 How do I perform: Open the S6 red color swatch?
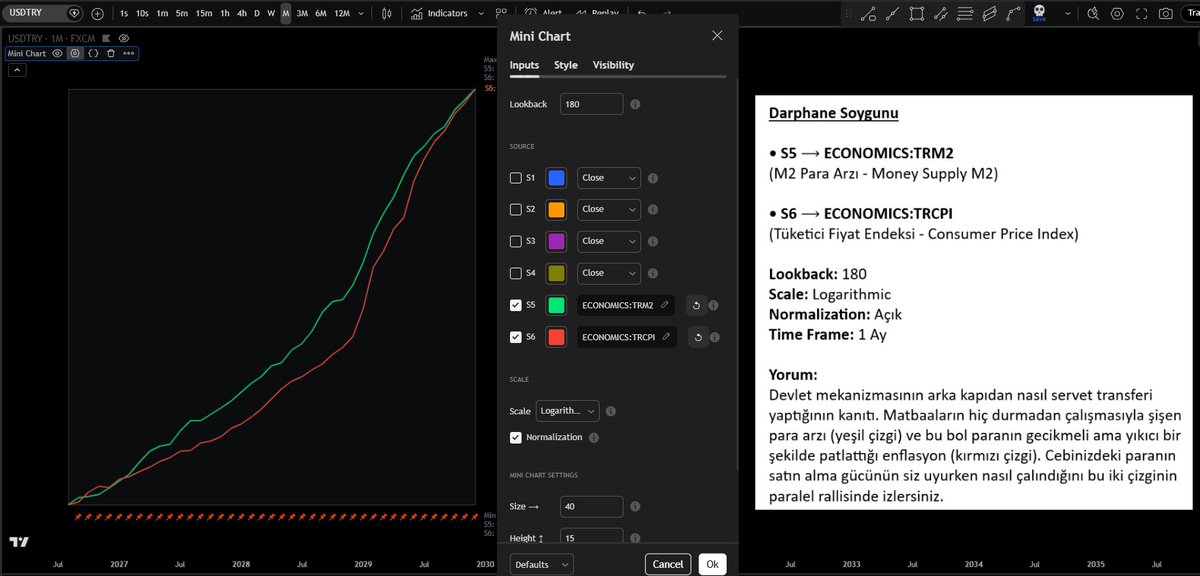(556, 337)
